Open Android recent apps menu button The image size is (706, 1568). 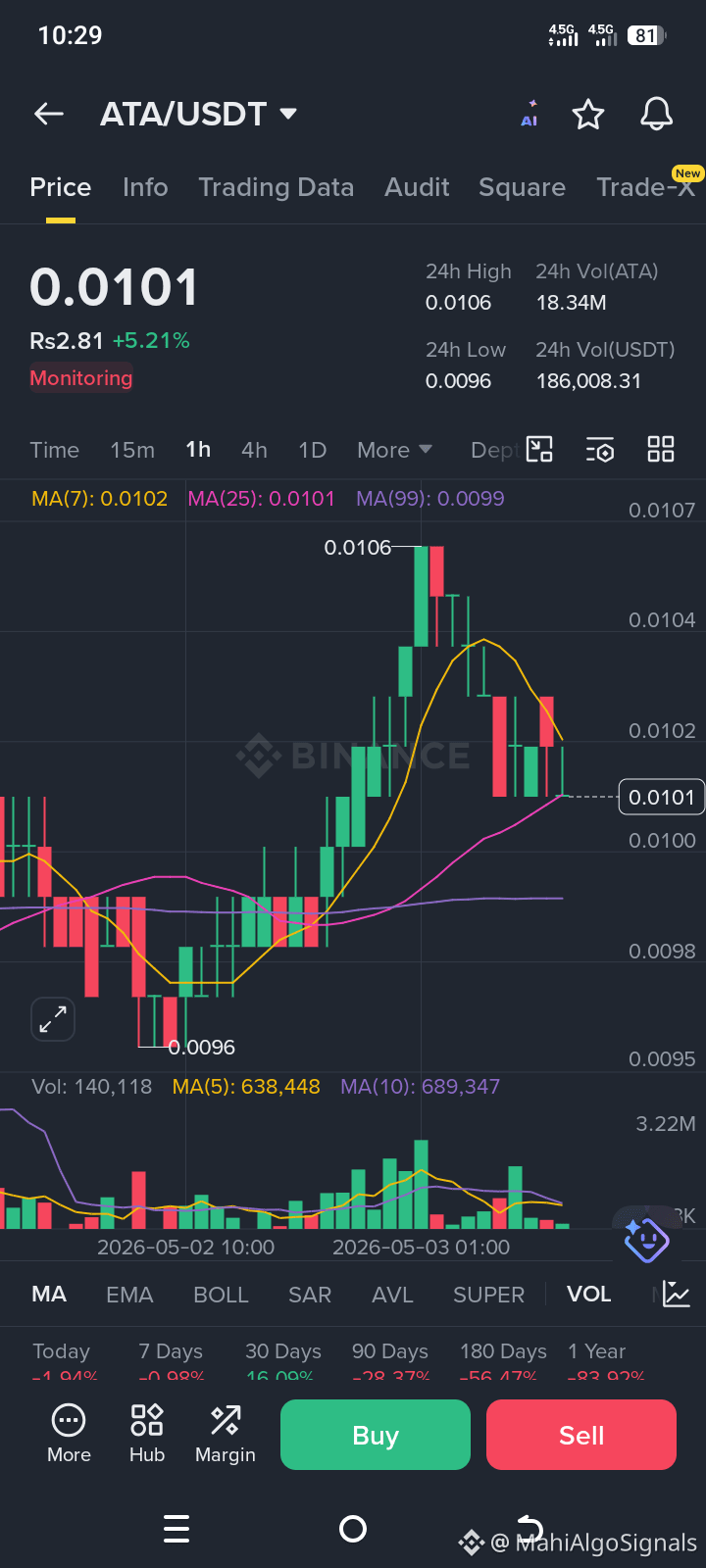176,1529
